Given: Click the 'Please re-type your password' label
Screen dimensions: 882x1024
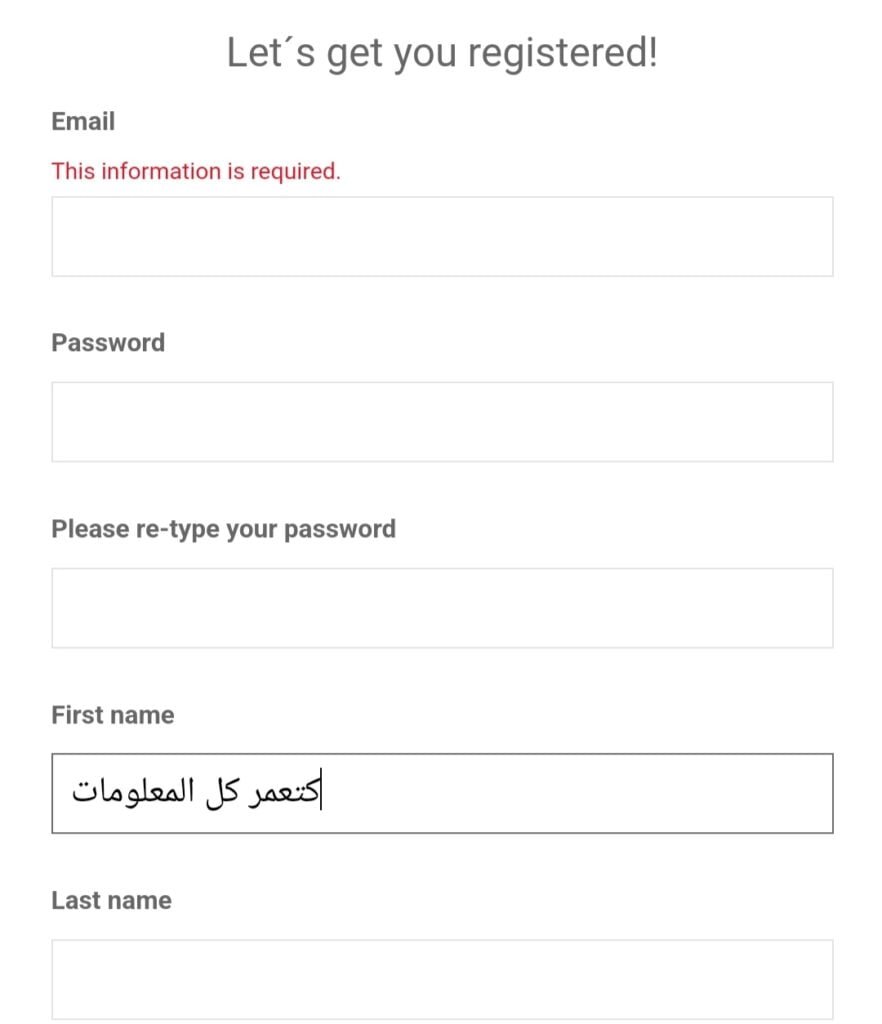Looking at the screenshot, I should coord(223,529).
